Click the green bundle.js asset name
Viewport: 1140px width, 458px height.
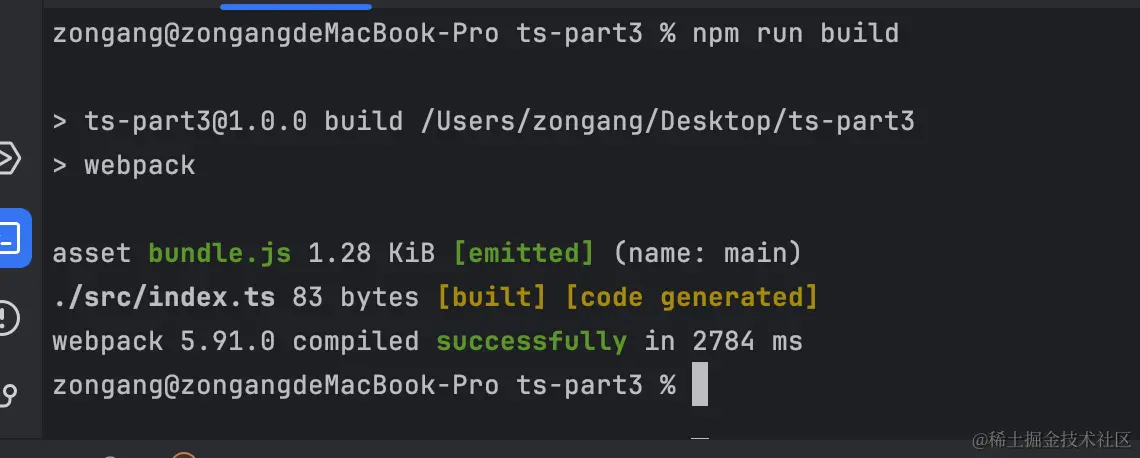[x=220, y=253]
